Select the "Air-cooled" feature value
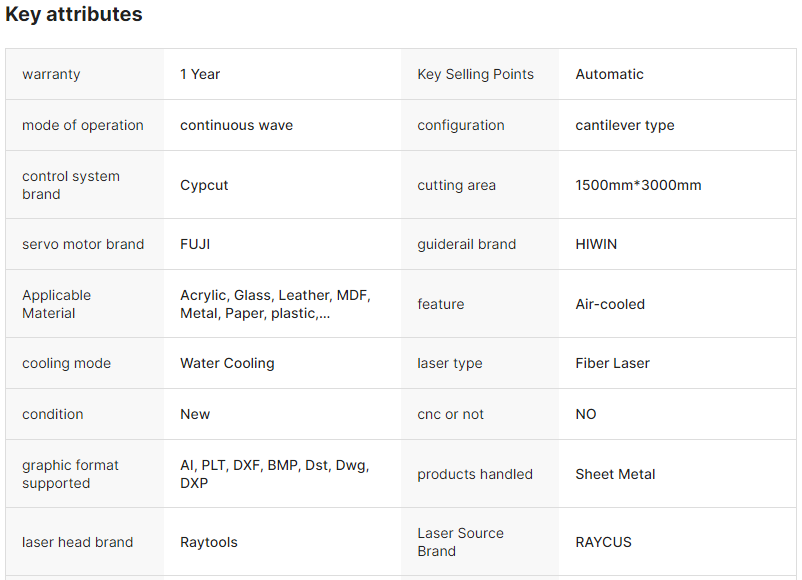This screenshot has height=580, width=802. [610, 304]
